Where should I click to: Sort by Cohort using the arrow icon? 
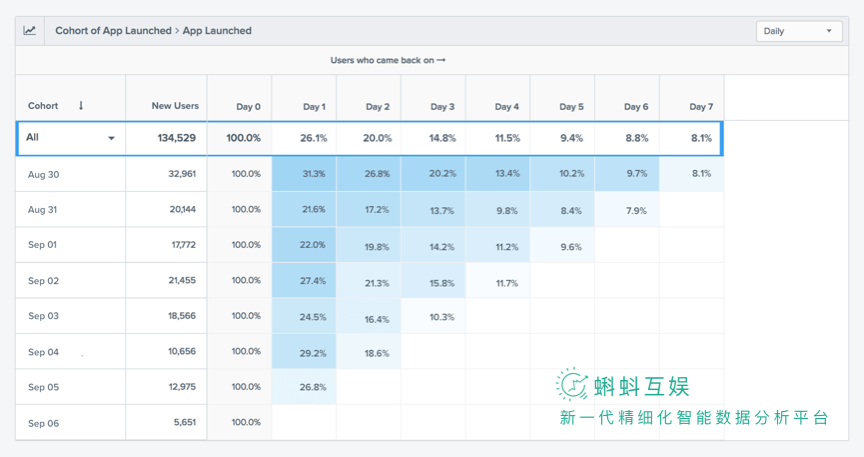coord(81,105)
